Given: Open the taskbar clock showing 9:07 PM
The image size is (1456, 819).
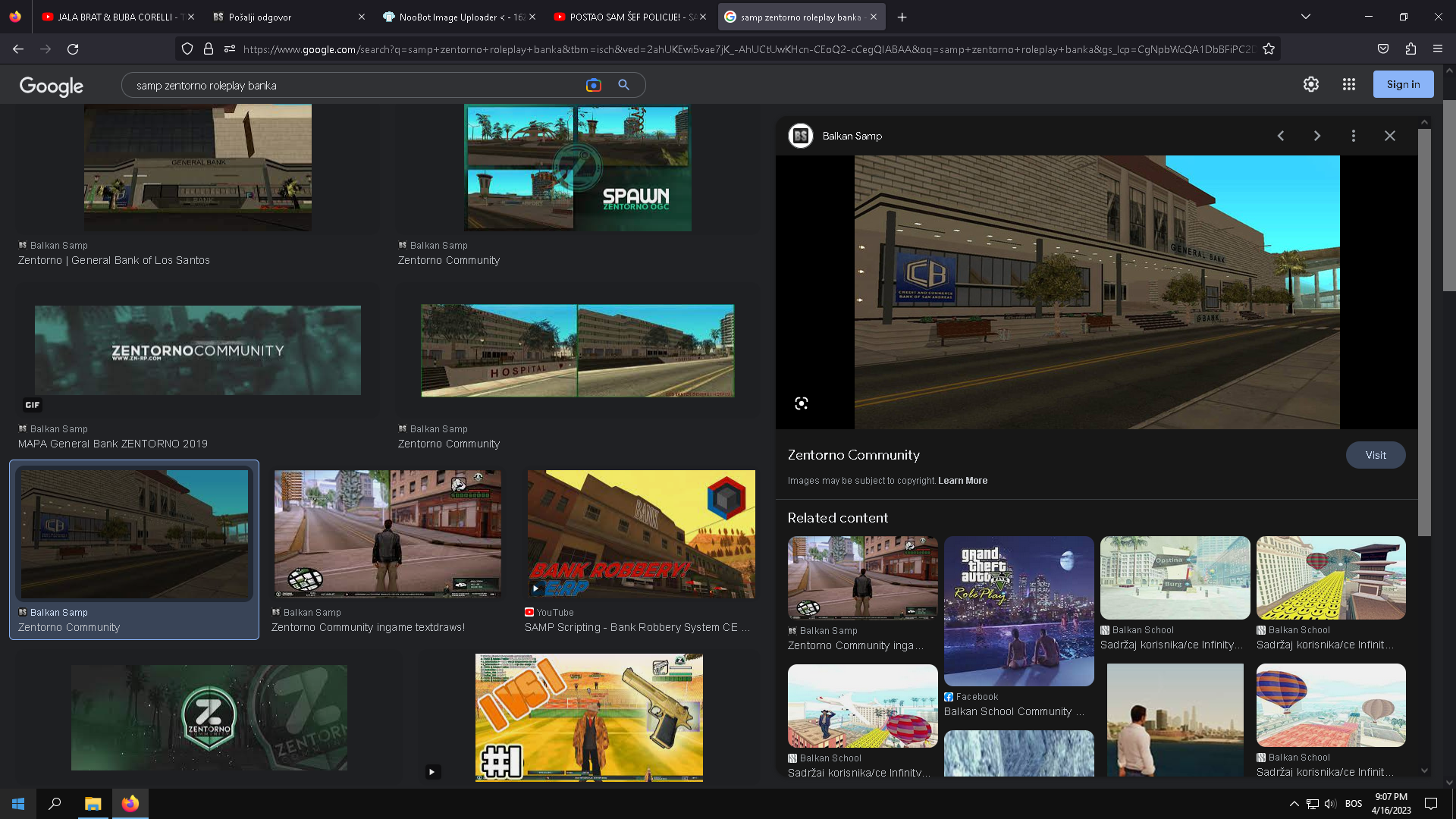Looking at the screenshot, I should click(1391, 804).
